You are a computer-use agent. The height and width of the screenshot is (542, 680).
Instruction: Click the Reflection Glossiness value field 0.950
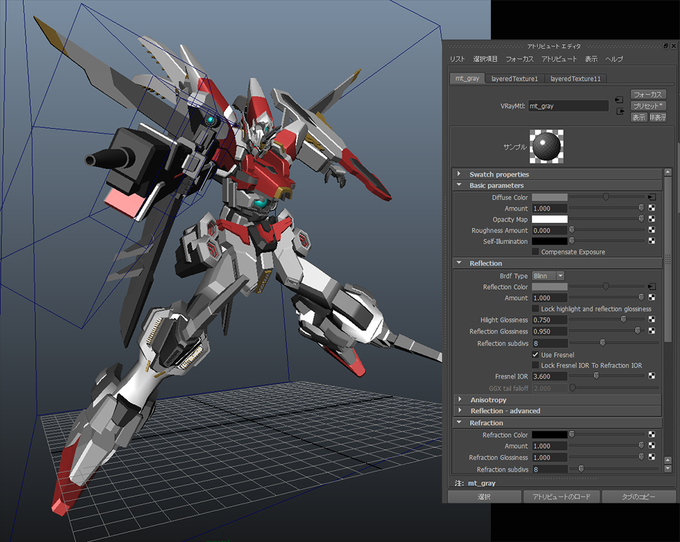pos(549,331)
